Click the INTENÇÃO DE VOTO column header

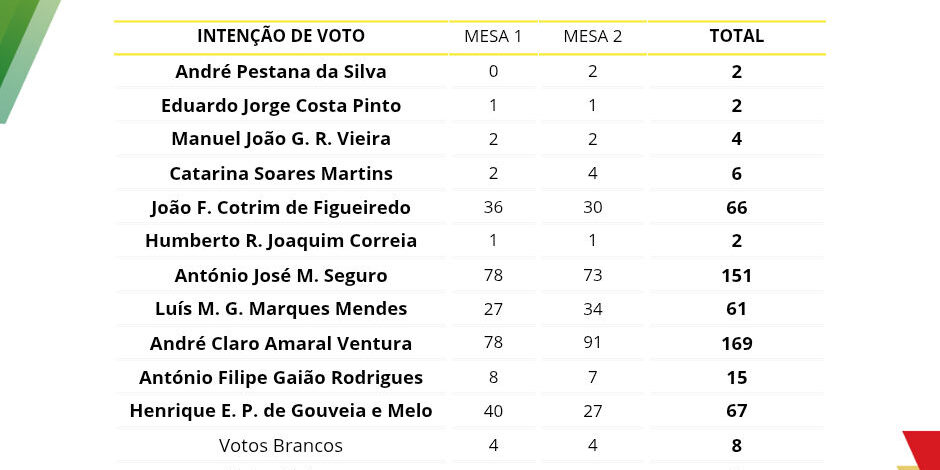(x=281, y=36)
